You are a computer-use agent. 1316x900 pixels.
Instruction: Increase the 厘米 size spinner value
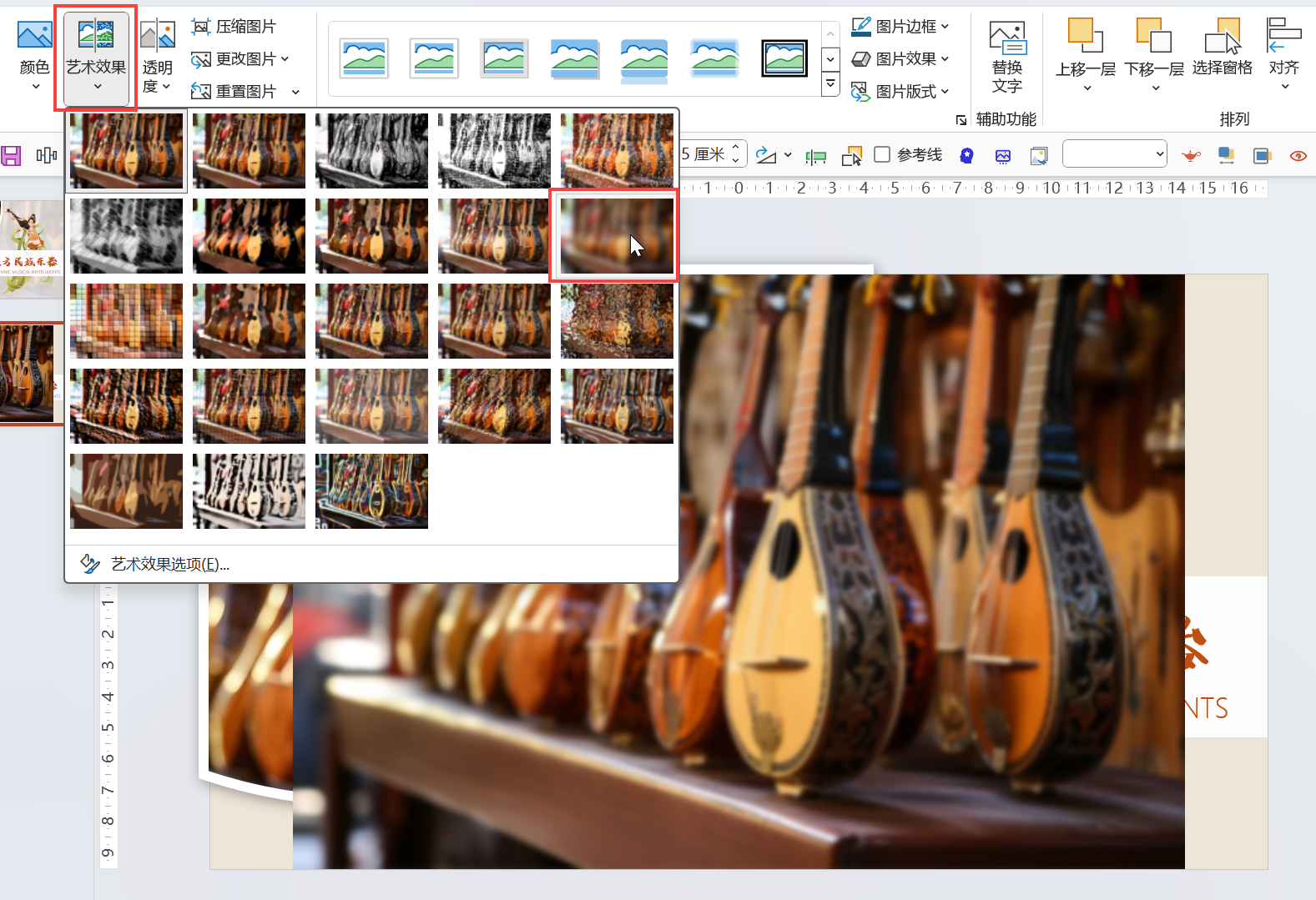(735, 148)
